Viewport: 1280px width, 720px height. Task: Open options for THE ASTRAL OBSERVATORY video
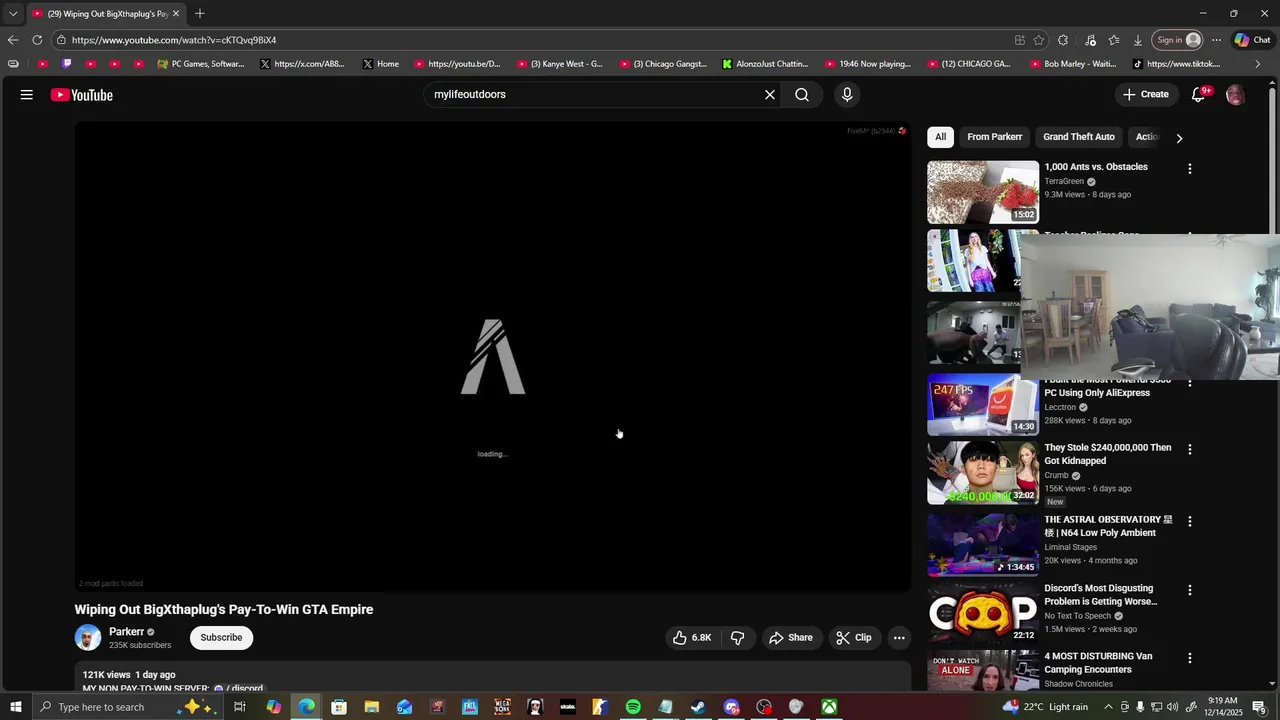(1190, 522)
